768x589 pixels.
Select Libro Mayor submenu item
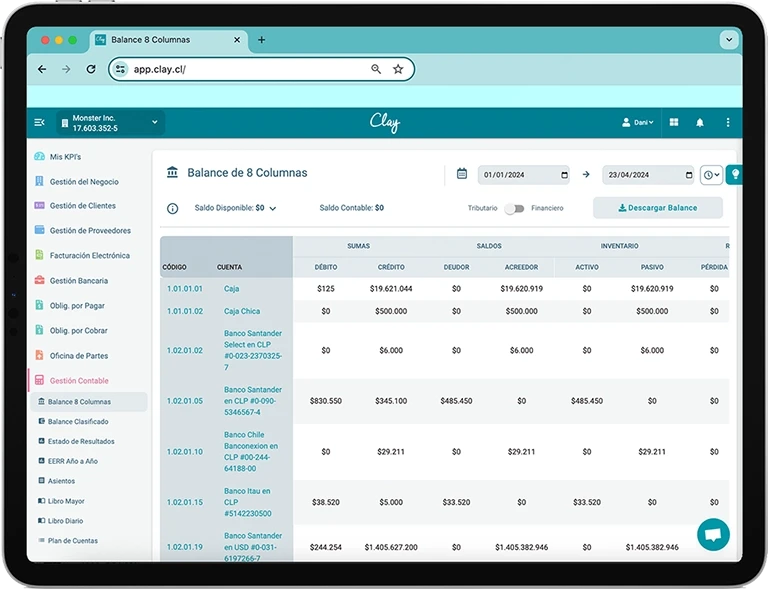[x=66, y=501]
